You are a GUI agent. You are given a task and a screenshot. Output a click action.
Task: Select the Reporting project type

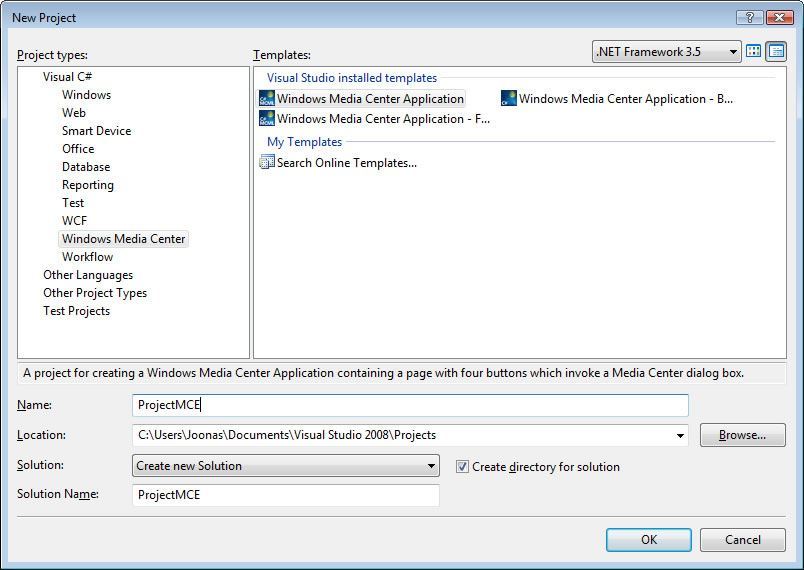88,185
